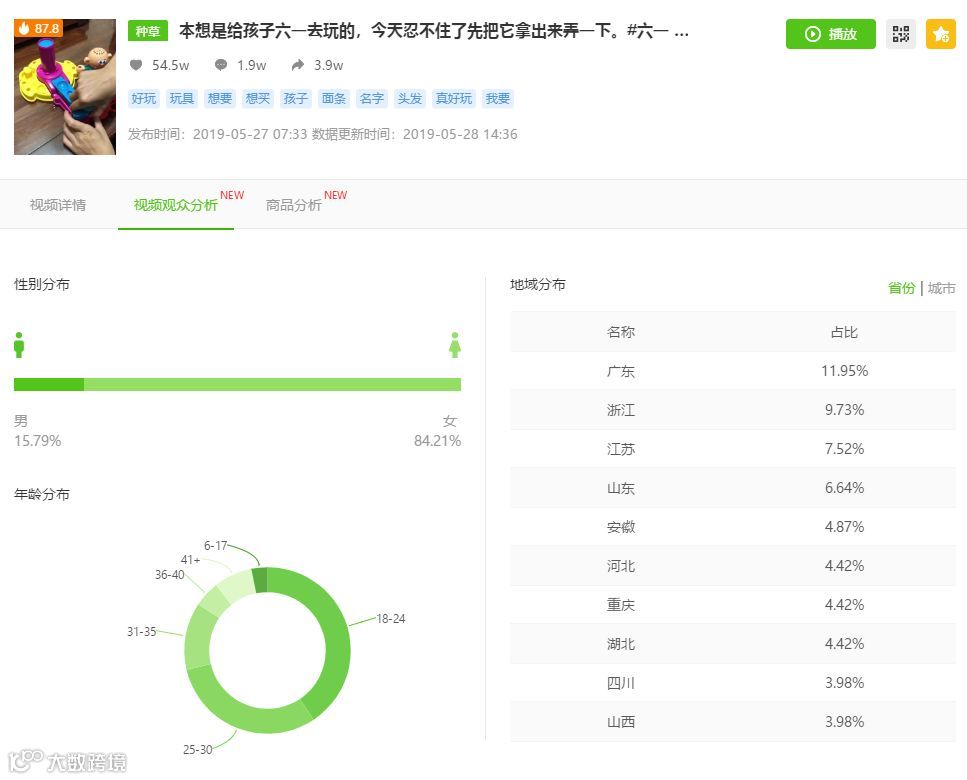Image resolution: width=967 pixels, height=780 pixels.
Task: Switch region view to 省份
Action: click(901, 288)
